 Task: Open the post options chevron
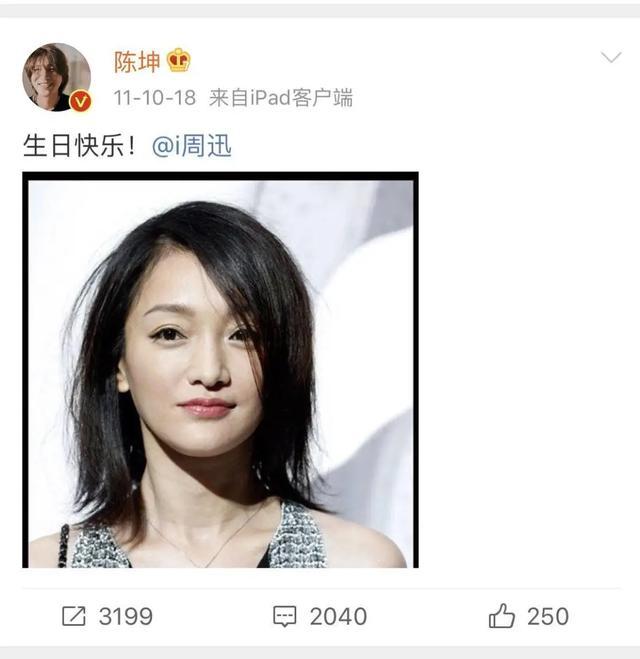click(611, 57)
